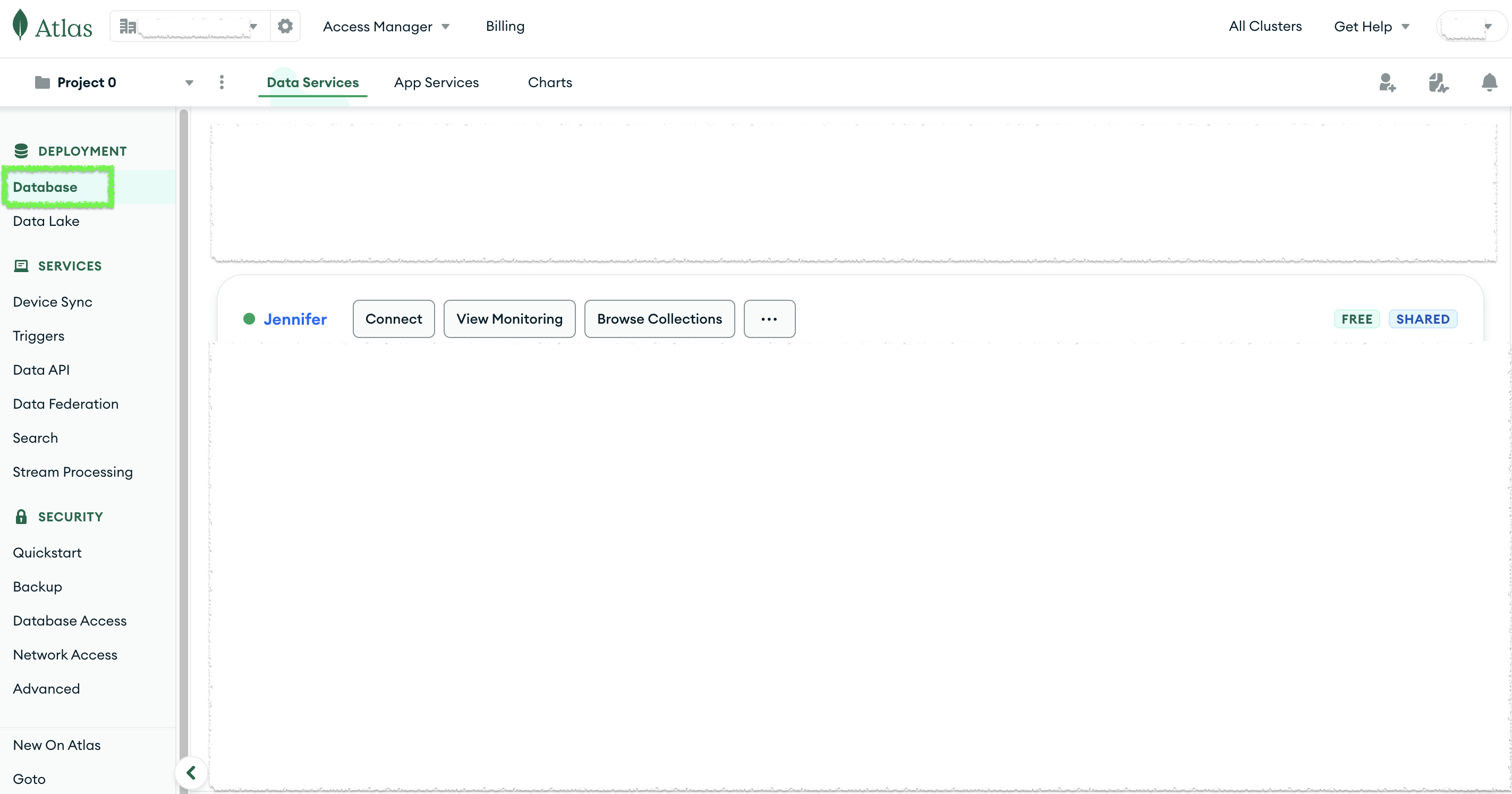The image size is (1512, 794).
Task: Open organization settings gear icon
Action: [x=285, y=26]
